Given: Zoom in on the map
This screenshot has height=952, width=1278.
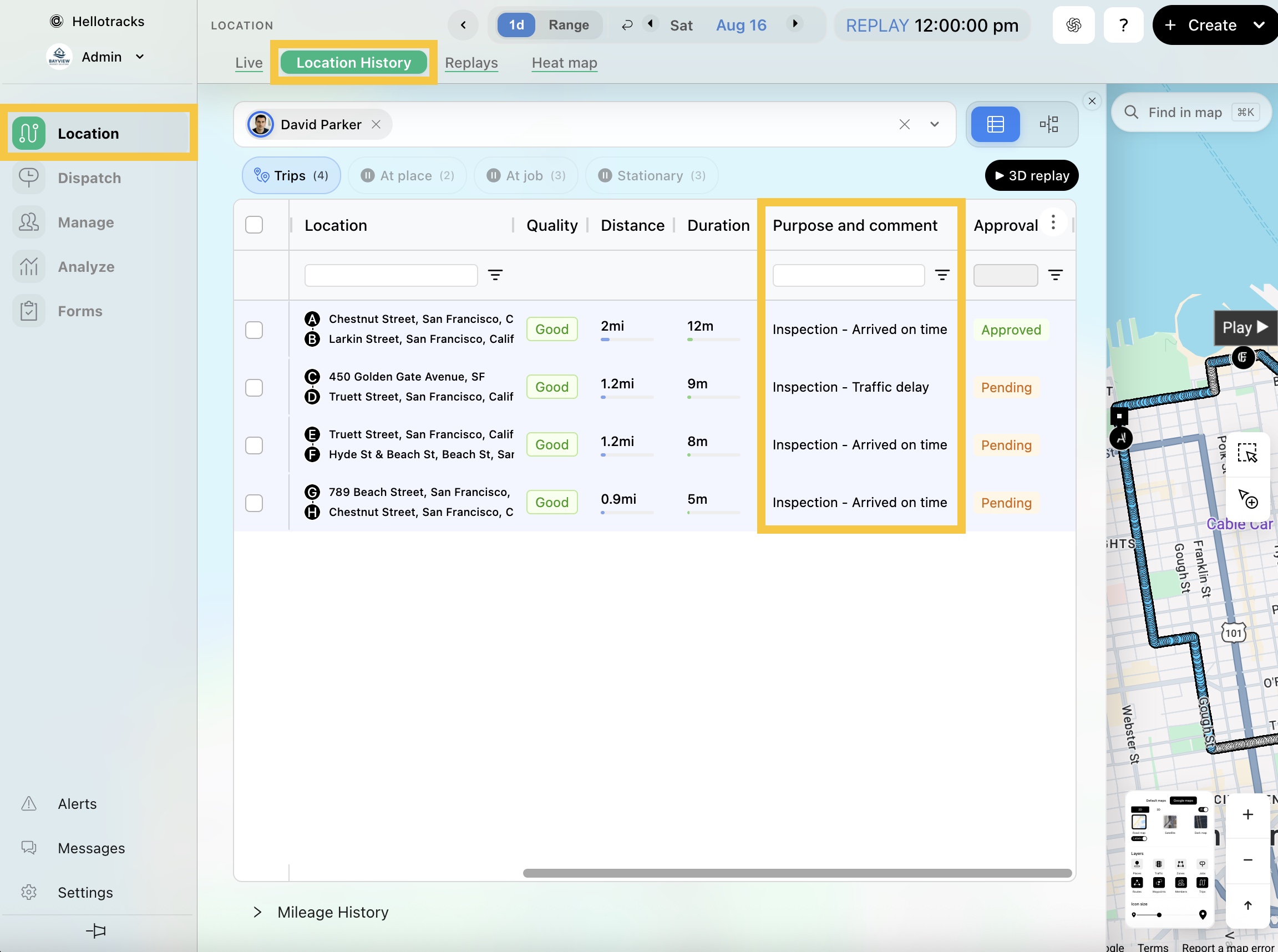Looking at the screenshot, I should tap(1247, 814).
